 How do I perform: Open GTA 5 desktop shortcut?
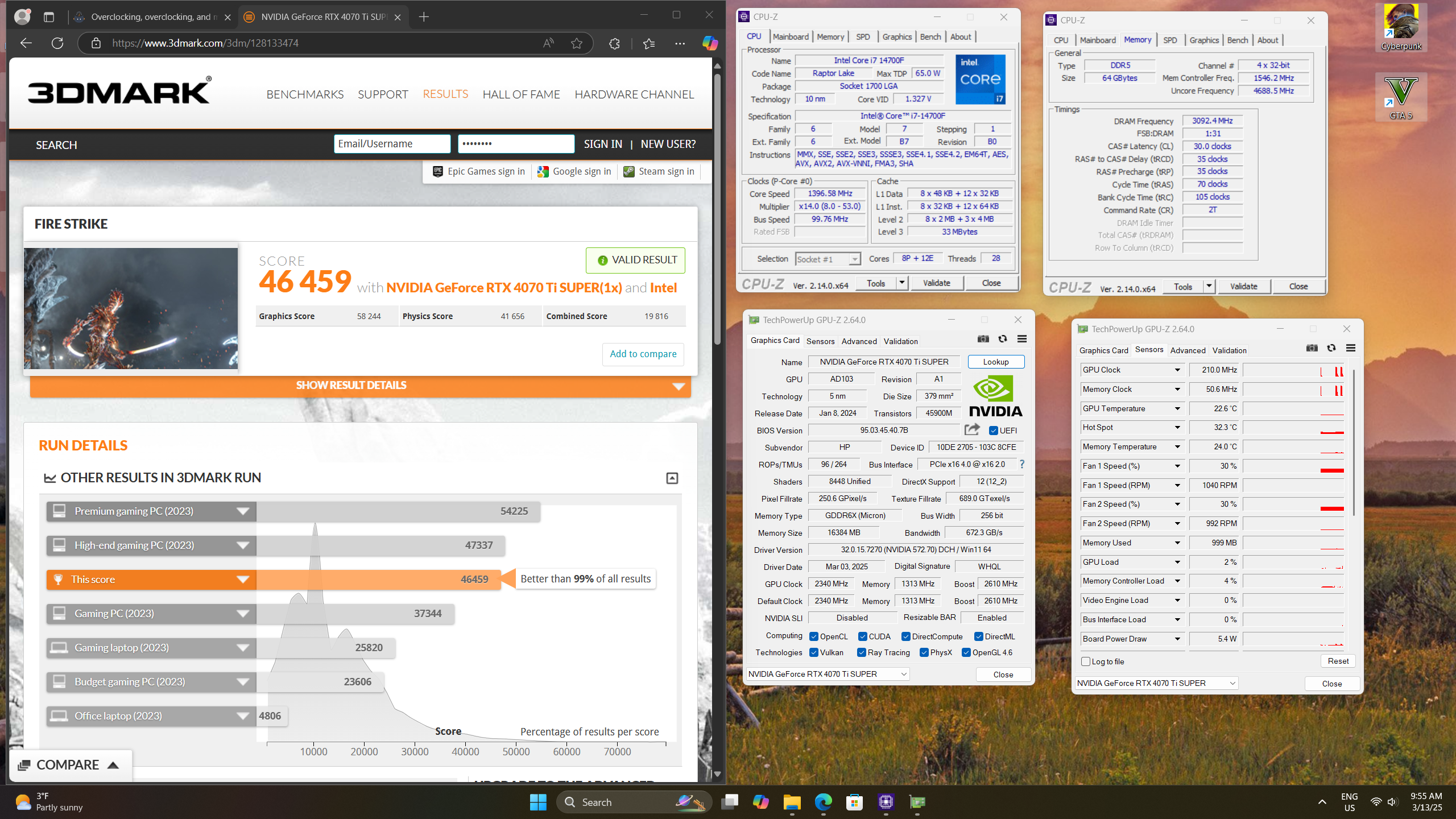tap(1401, 97)
